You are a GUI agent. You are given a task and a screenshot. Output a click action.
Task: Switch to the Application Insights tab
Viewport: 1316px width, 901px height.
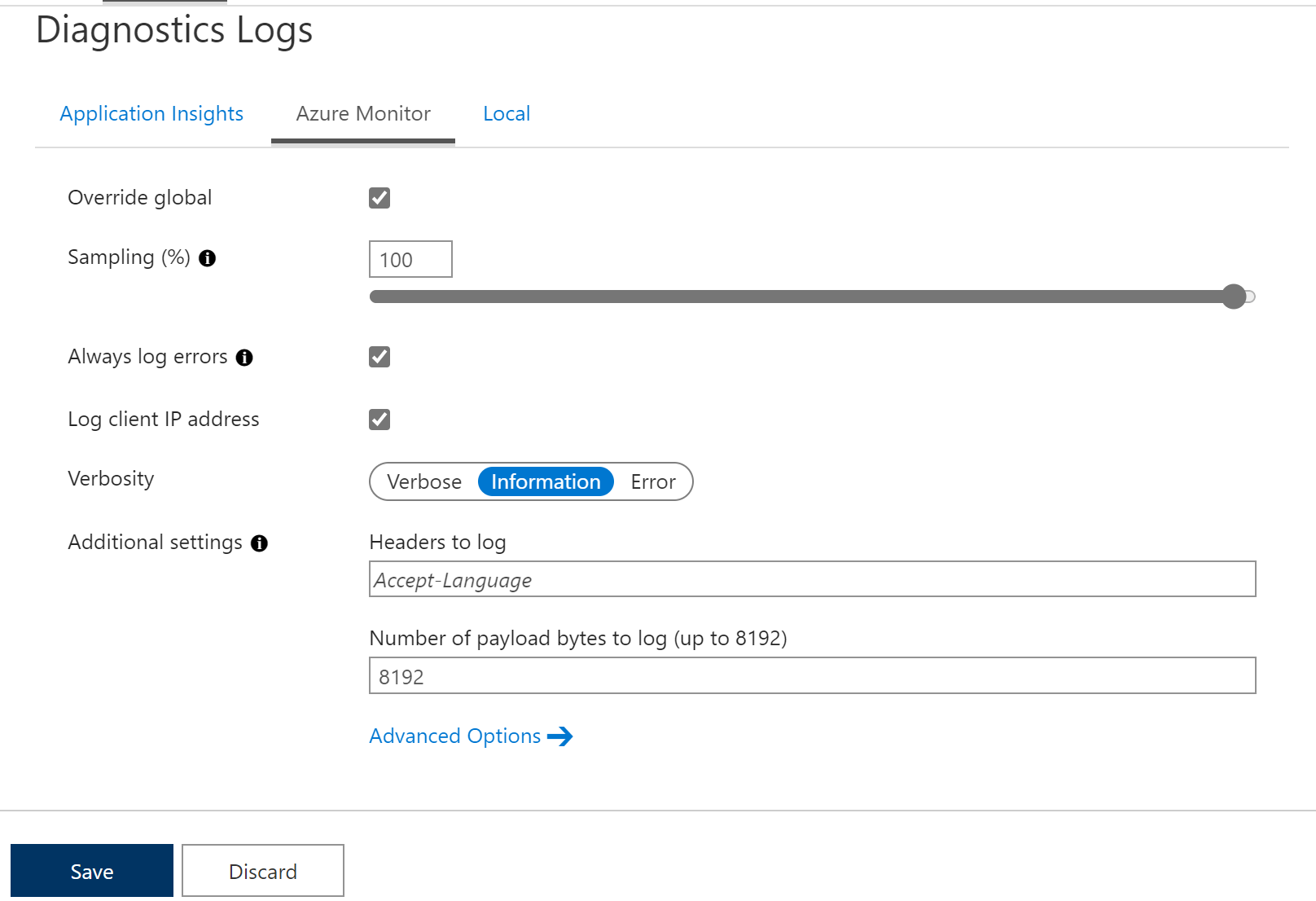coord(151,114)
